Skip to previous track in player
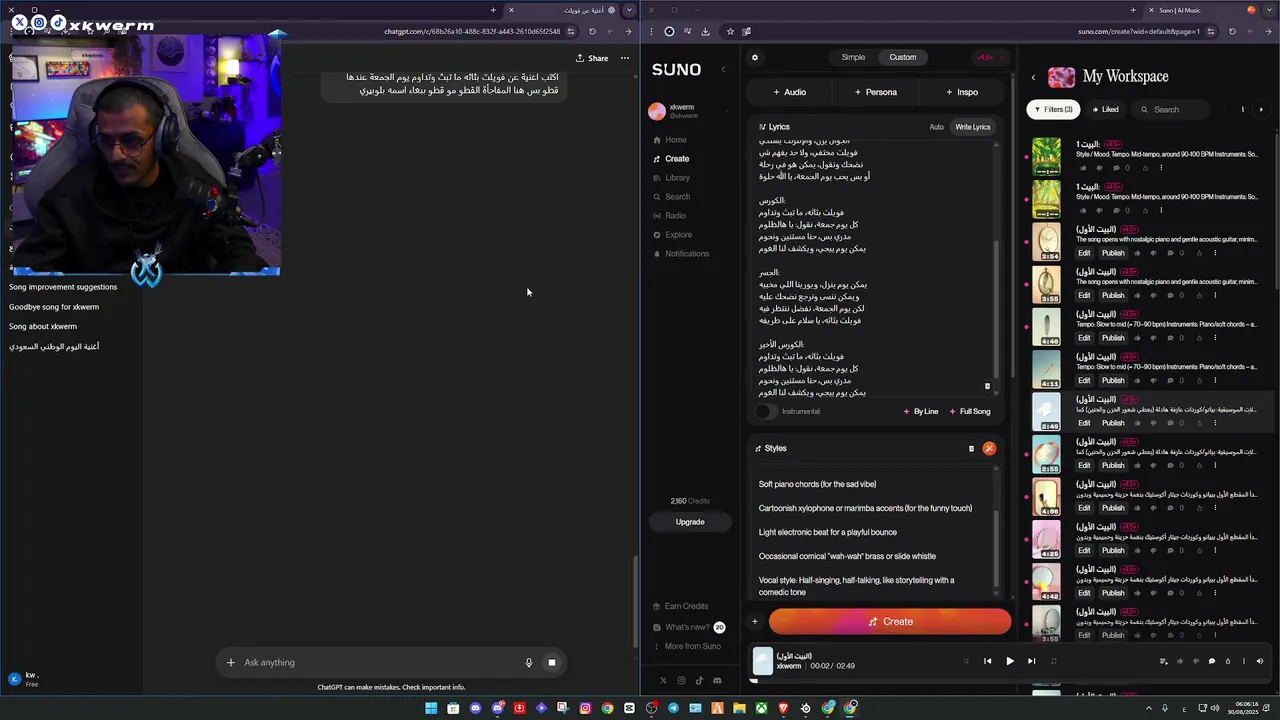 point(987,661)
